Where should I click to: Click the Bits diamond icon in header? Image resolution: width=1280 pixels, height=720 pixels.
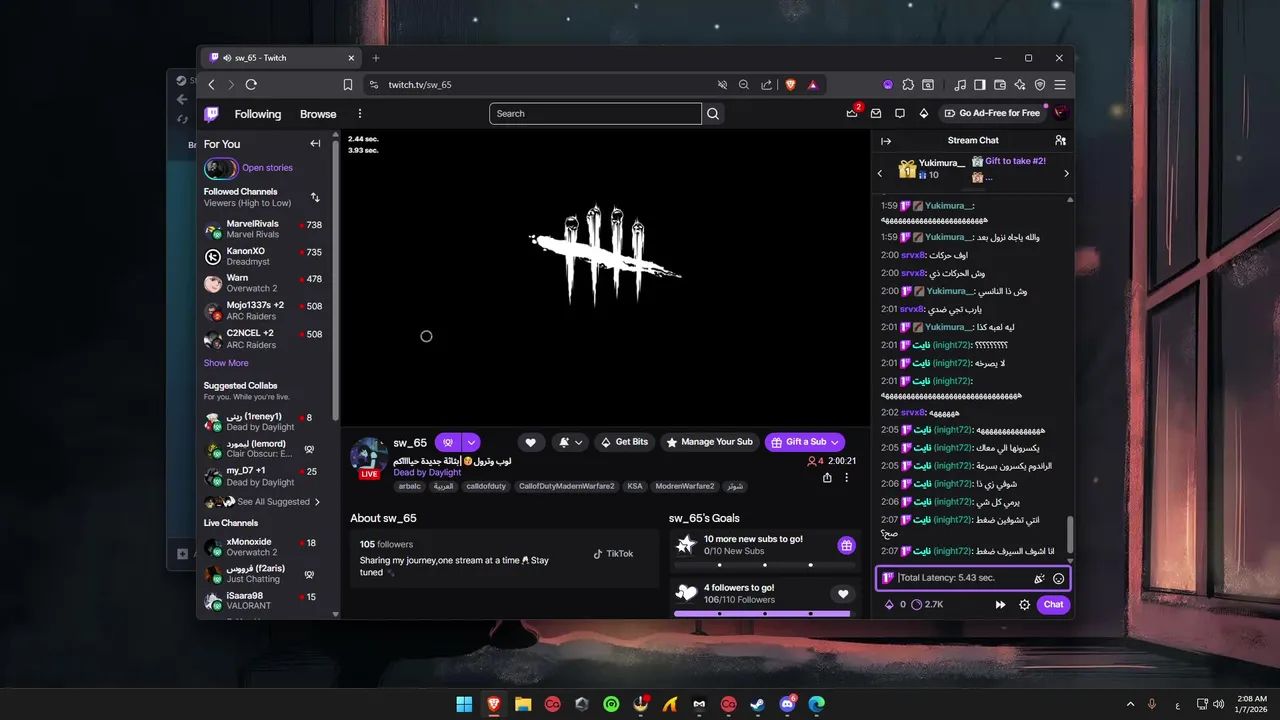tap(924, 114)
